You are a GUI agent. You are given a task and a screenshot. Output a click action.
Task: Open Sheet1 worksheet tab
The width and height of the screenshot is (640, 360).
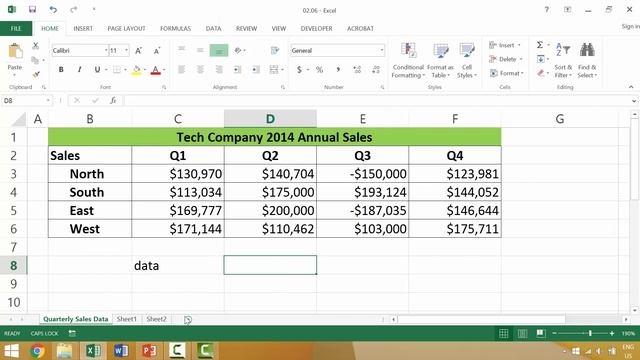click(x=127, y=319)
